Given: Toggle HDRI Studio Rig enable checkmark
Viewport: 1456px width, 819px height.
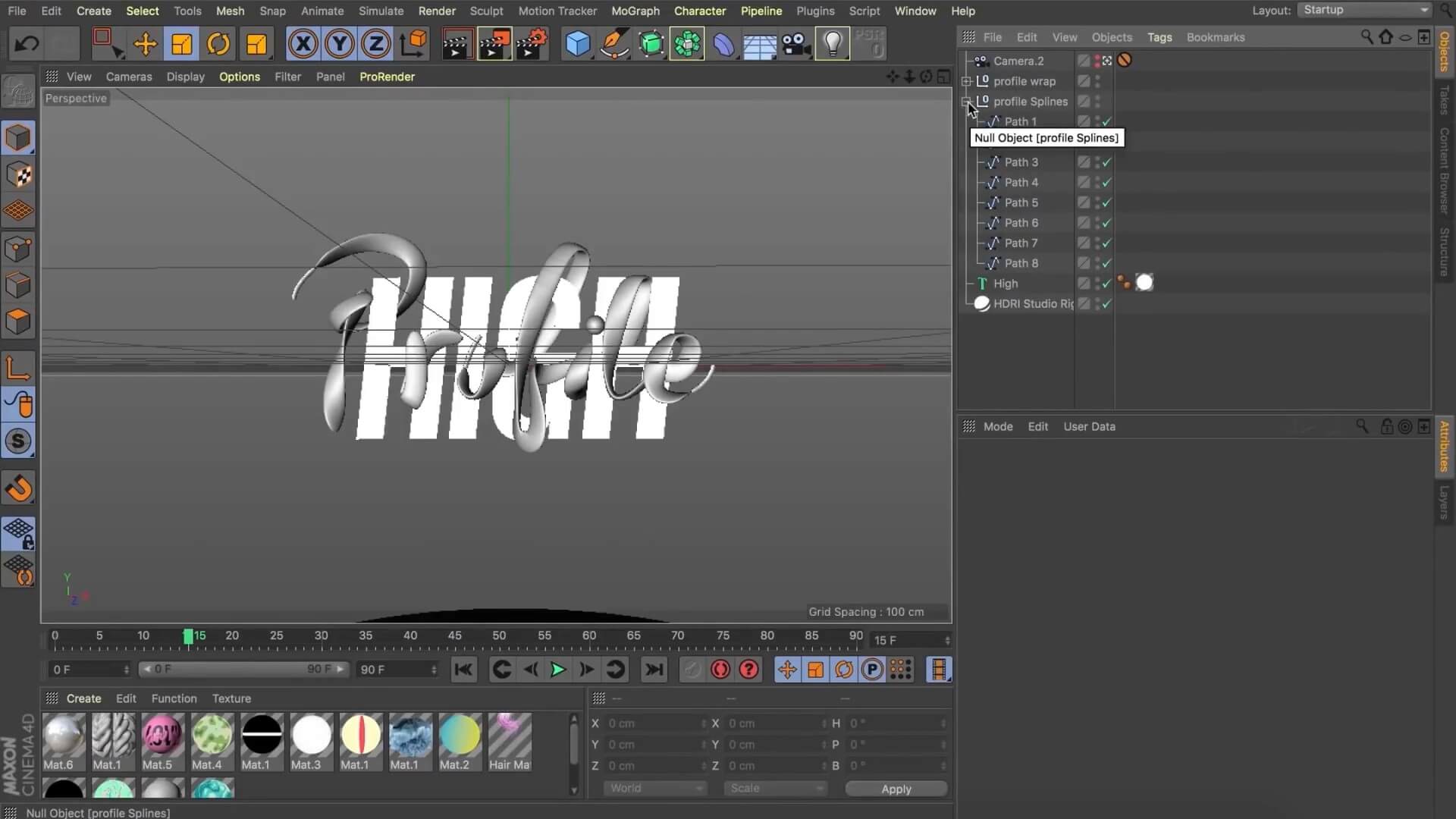Looking at the screenshot, I should [1107, 304].
